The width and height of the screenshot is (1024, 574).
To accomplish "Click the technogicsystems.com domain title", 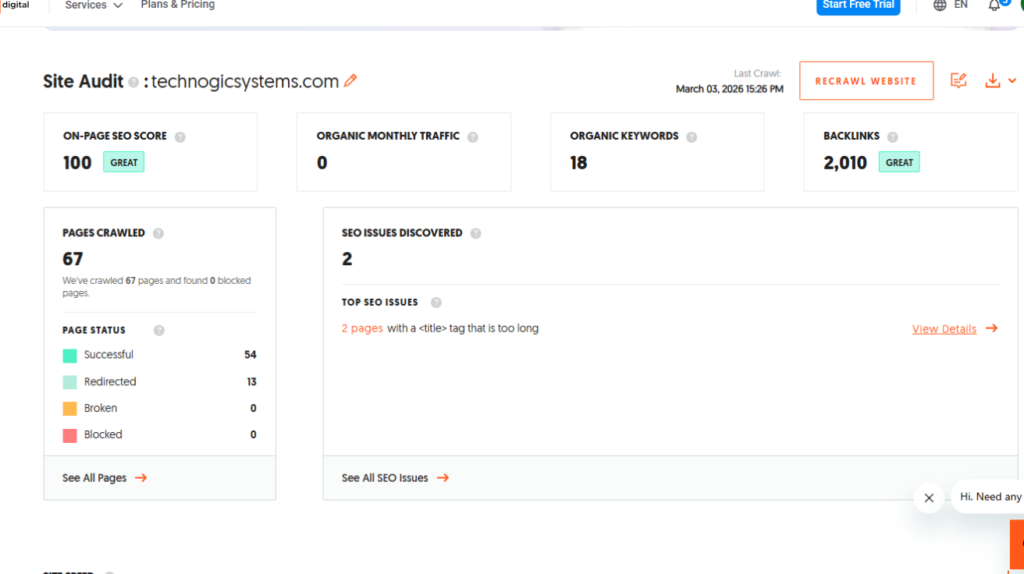I will 245,82.
